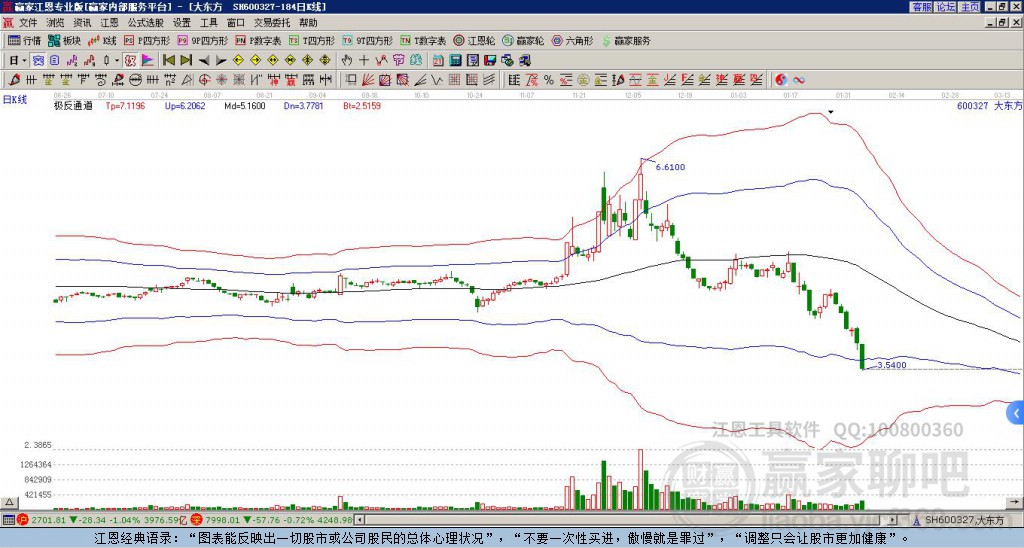Open the 浏览 menu
1024x548 pixels.
pyautogui.click(x=55, y=23)
